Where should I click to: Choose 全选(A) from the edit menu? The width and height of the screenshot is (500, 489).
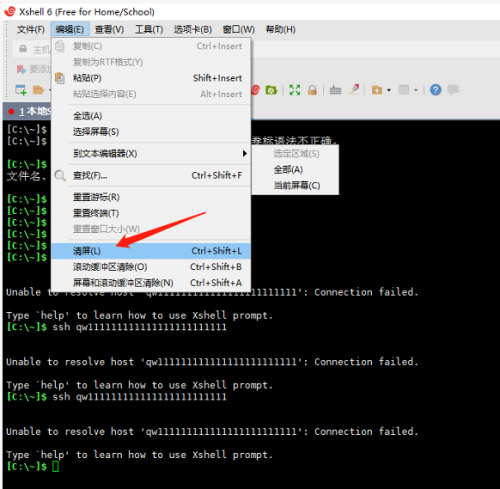pyautogui.click(x=151, y=116)
